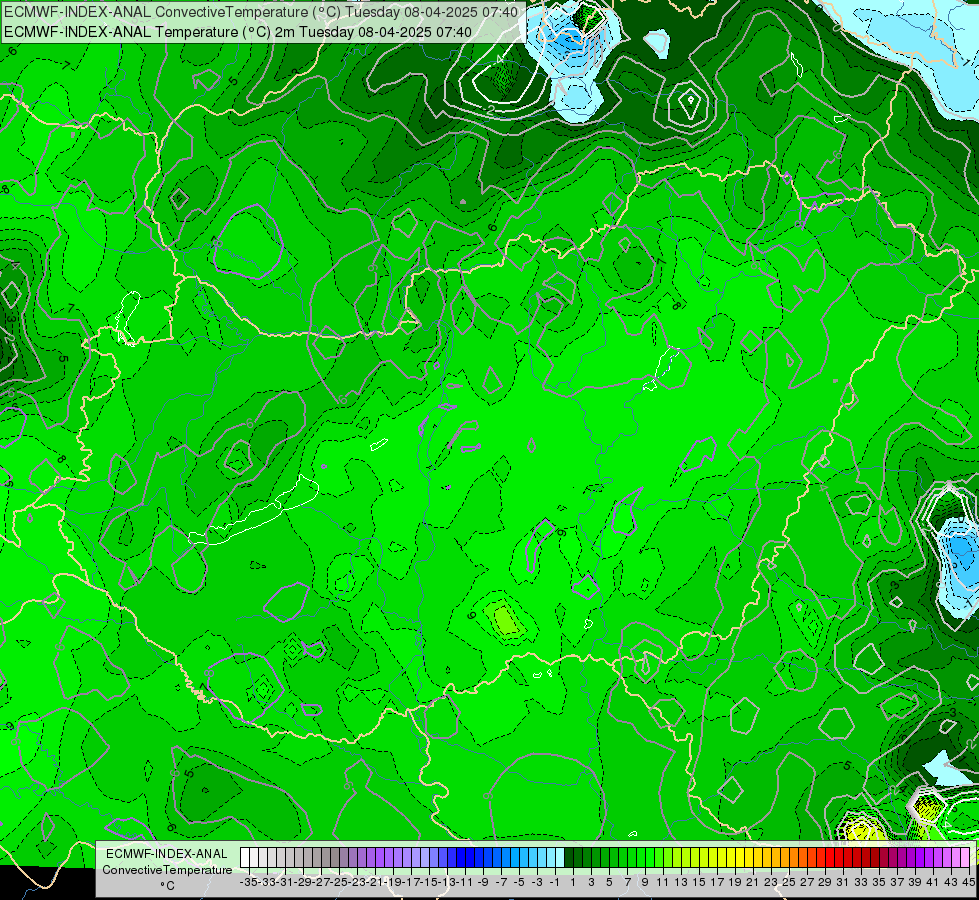Click the legend's ConvectiveTemperature label
The image size is (979, 900).
167,869
